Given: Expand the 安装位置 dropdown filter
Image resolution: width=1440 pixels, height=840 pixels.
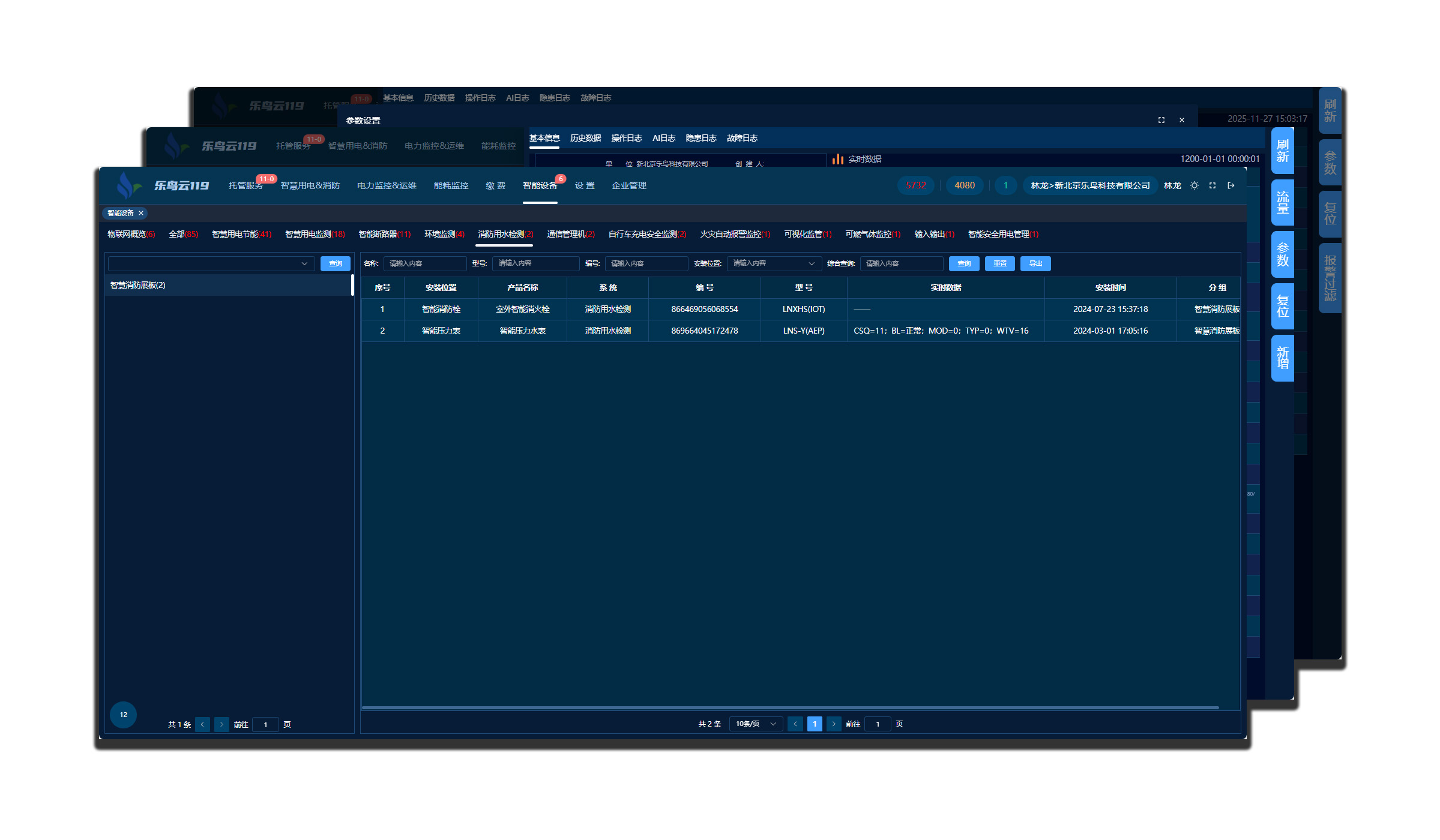Looking at the screenshot, I should pyautogui.click(x=773, y=263).
